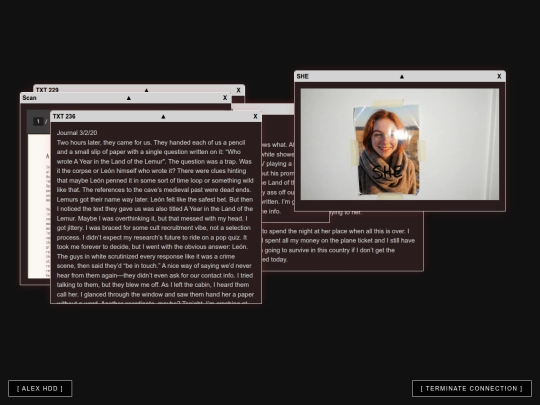Collapse the SHE window using its triangle
The width and height of the screenshot is (540, 405).
tap(402, 76)
